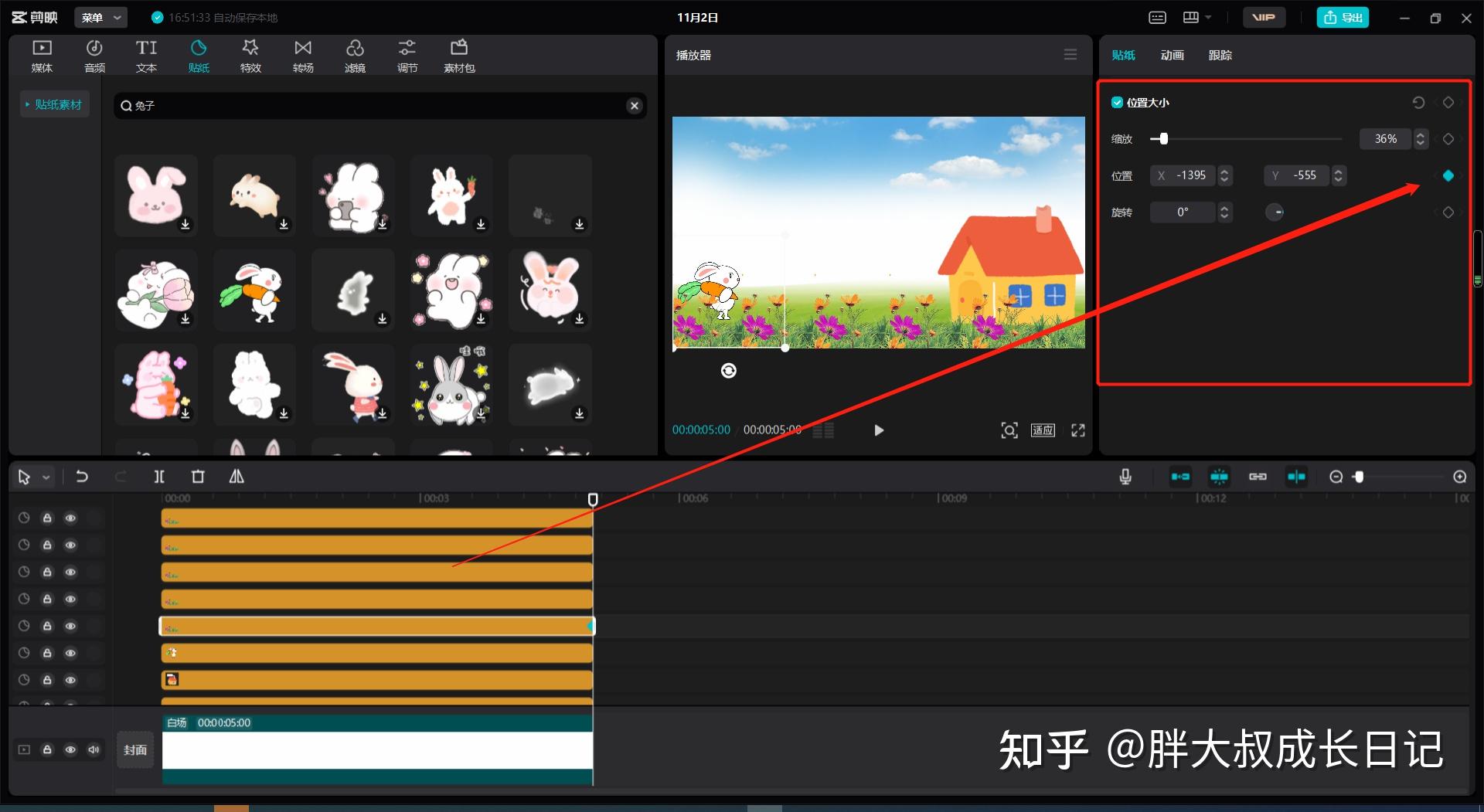Open the 调节 adjustment panel

click(407, 56)
